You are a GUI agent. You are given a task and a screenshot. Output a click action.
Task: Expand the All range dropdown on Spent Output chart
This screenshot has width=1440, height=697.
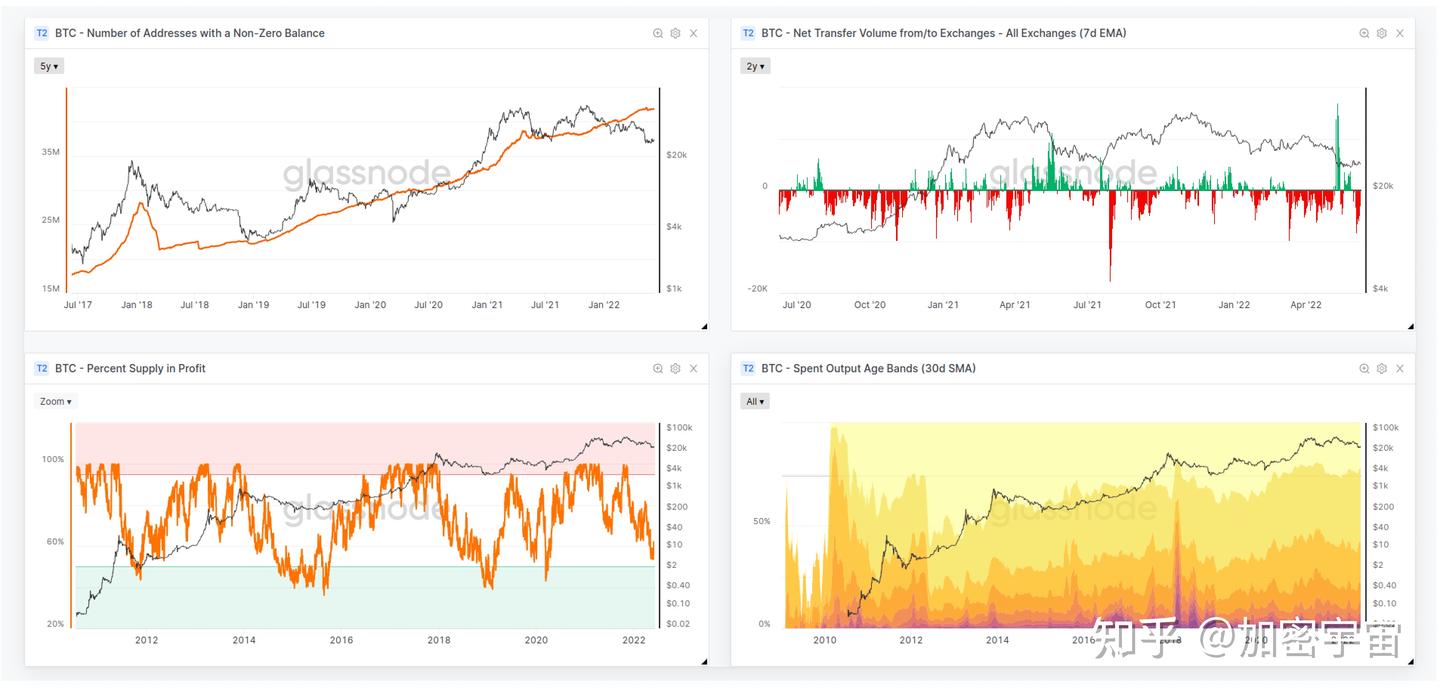(x=755, y=401)
